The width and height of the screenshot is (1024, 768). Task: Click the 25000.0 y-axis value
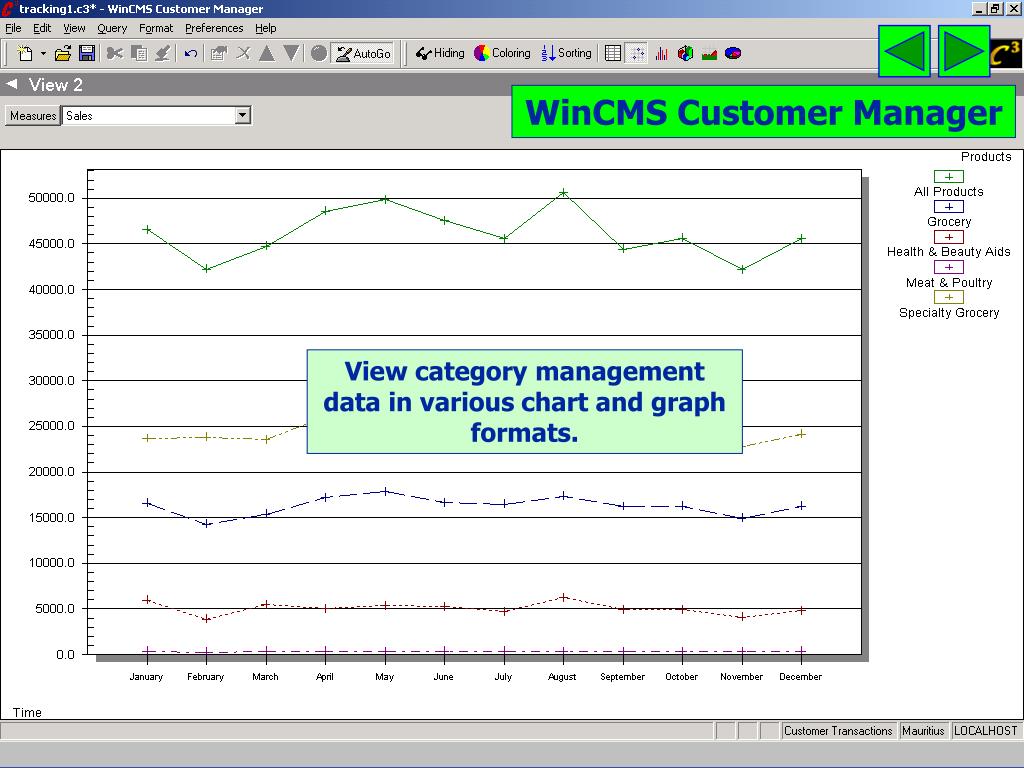tap(52, 426)
